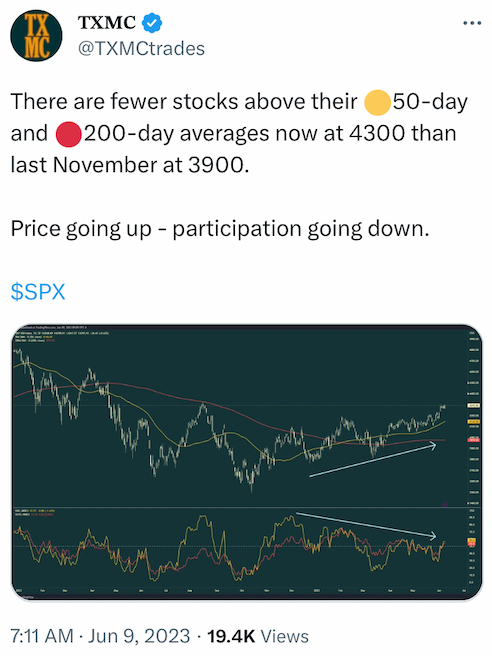Open the 19.4K Views count
This screenshot has height=656, width=492.
(258, 636)
